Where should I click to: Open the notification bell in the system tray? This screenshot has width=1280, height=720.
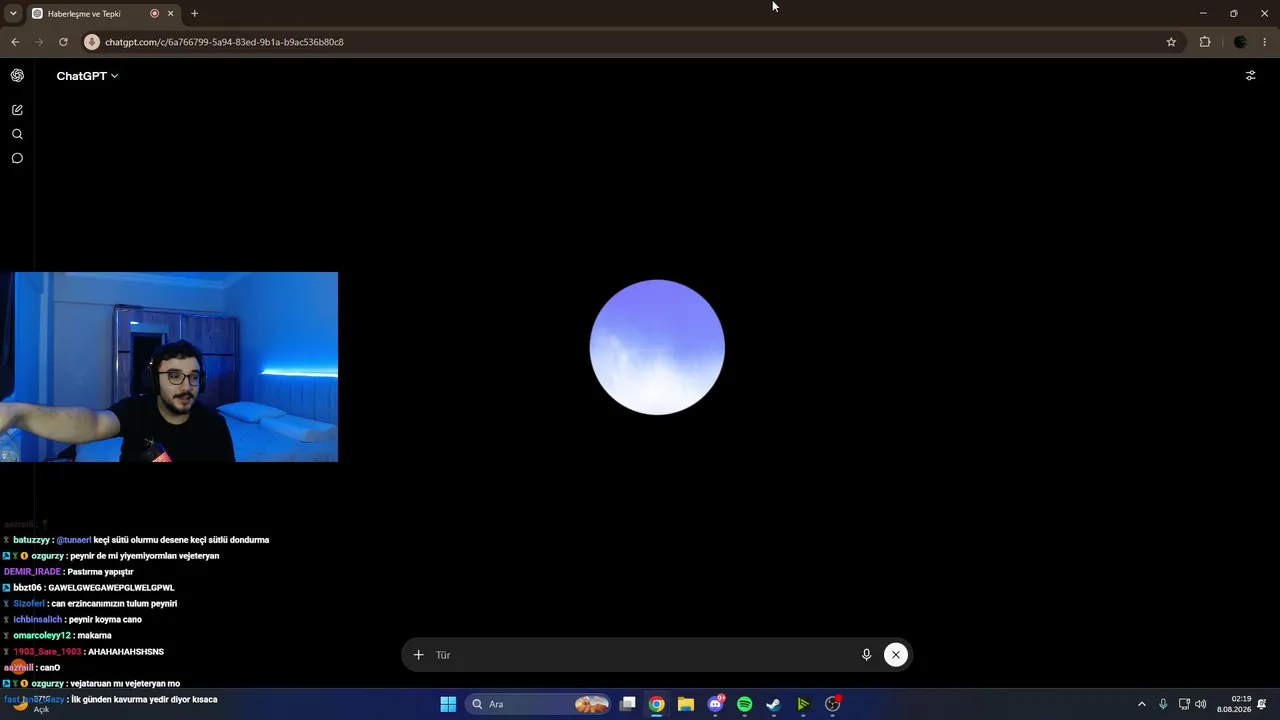(x=1263, y=704)
